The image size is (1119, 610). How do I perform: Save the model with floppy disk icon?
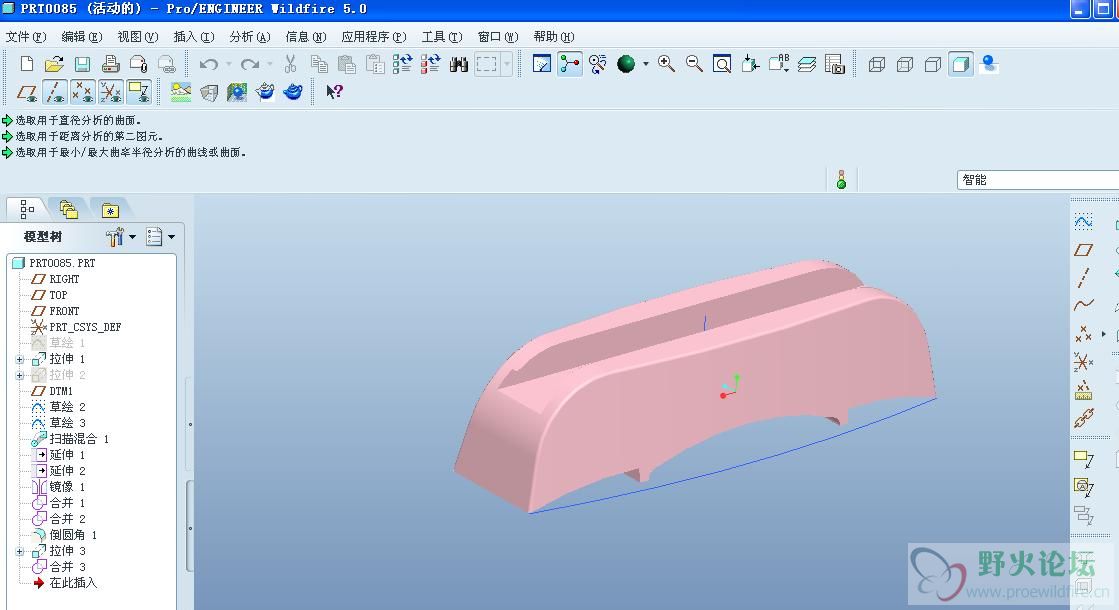[x=82, y=64]
